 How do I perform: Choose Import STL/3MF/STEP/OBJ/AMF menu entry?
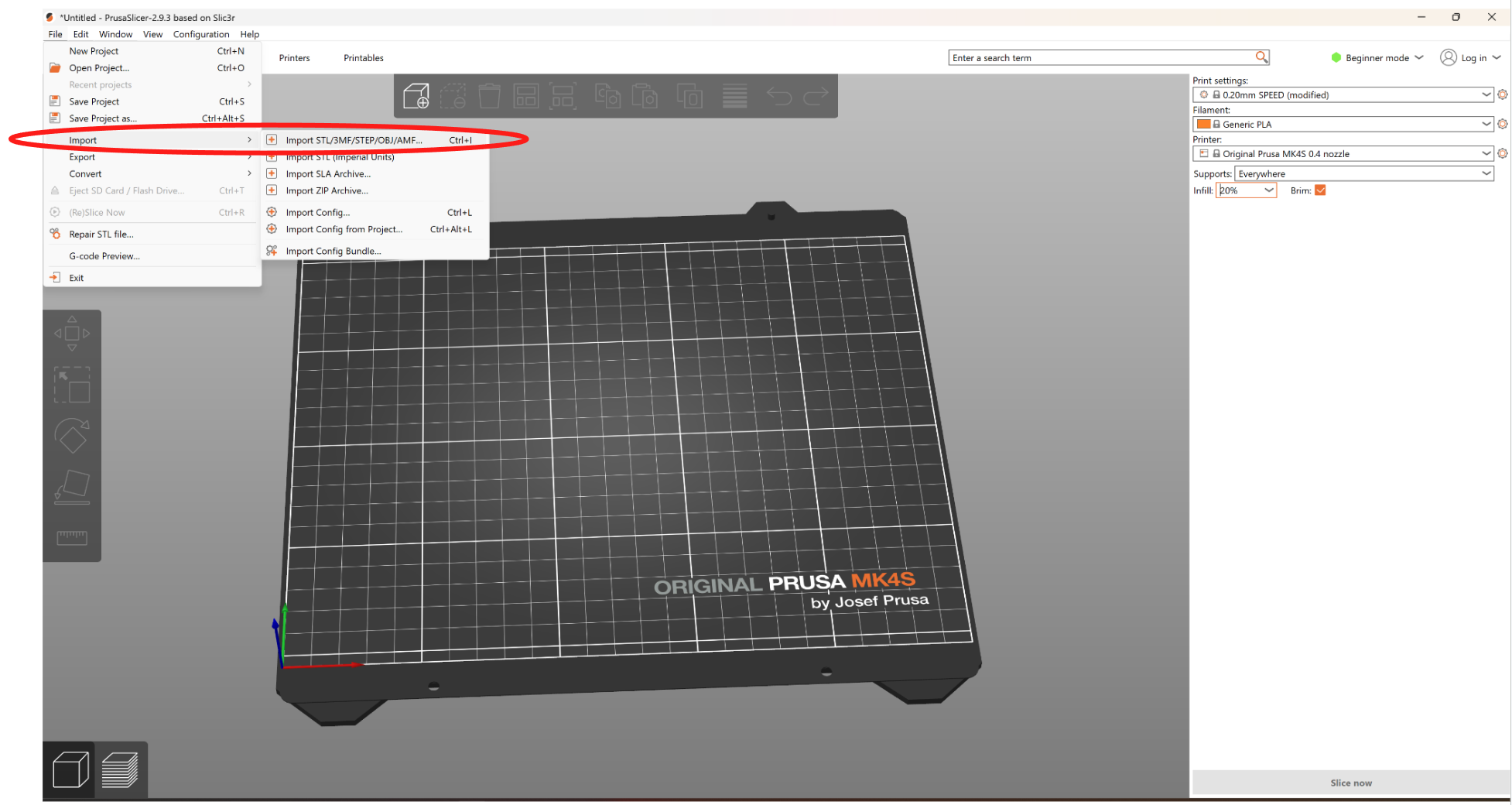[354, 140]
